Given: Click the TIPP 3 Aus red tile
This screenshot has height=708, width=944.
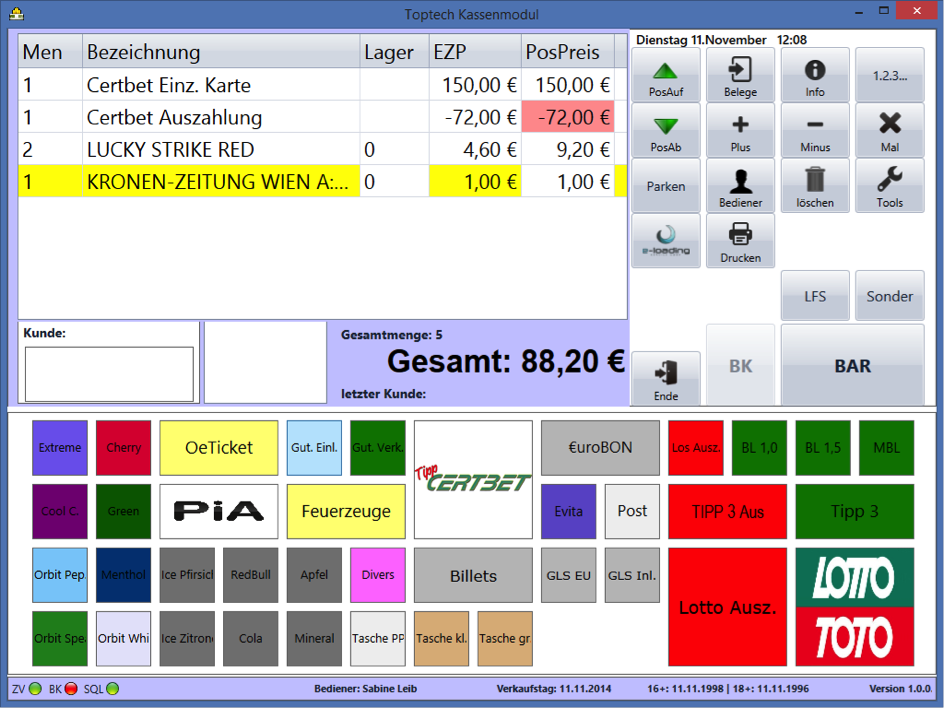Looking at the screenshot, I should click(727, 511).
